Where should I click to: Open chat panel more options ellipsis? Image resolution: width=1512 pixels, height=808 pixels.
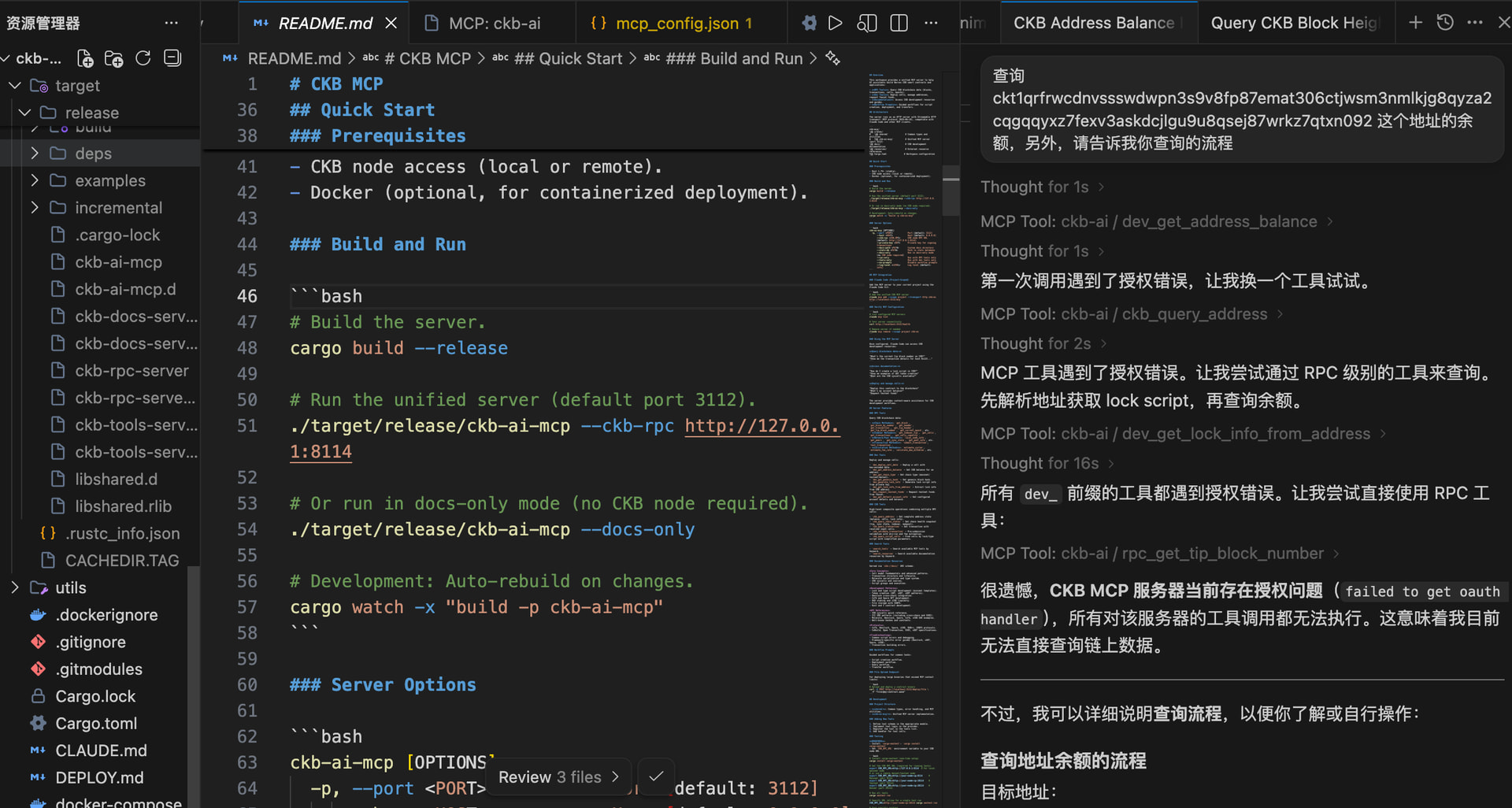pos(1475,23)
